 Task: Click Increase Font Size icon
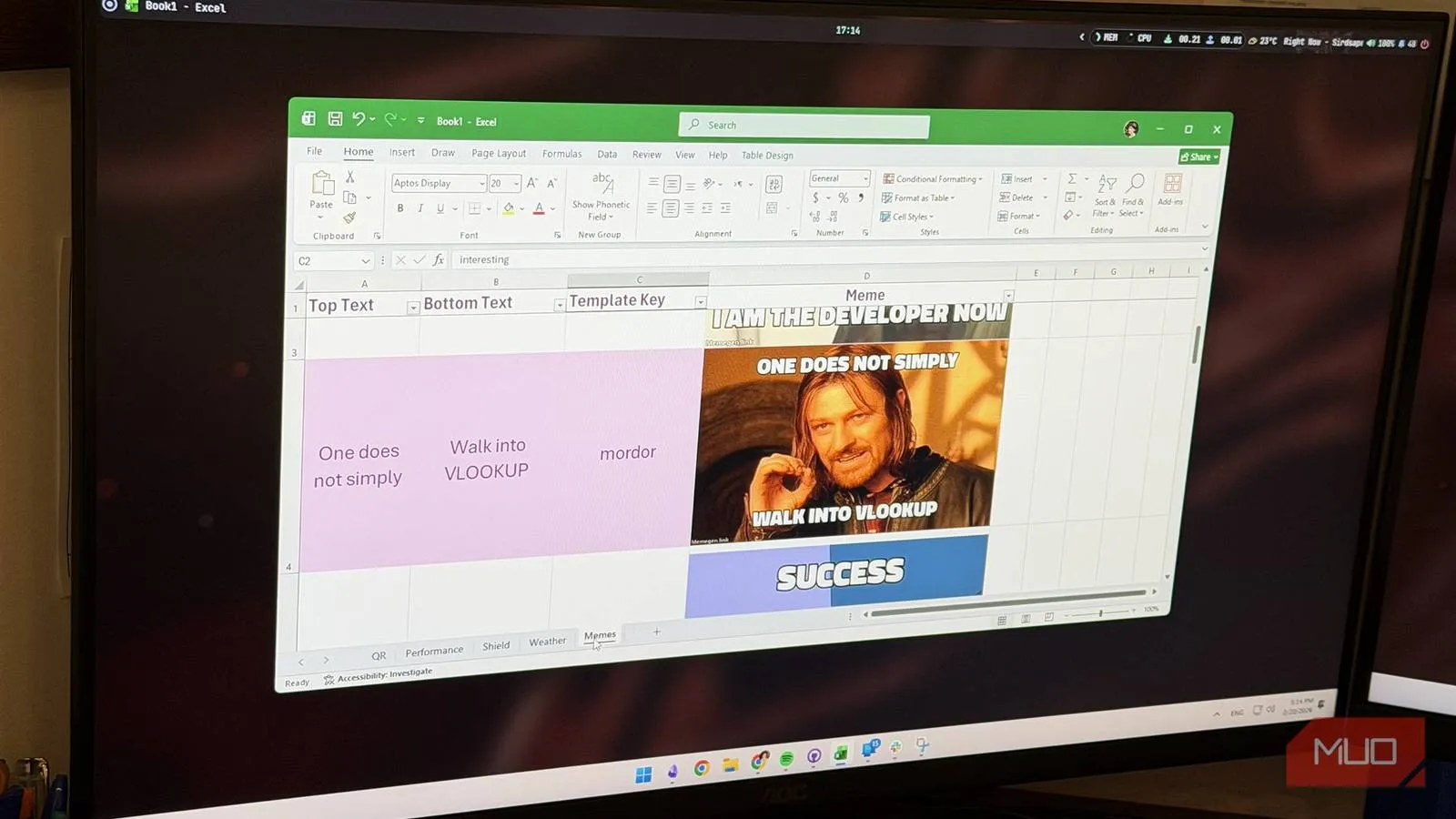click(531, 182)
